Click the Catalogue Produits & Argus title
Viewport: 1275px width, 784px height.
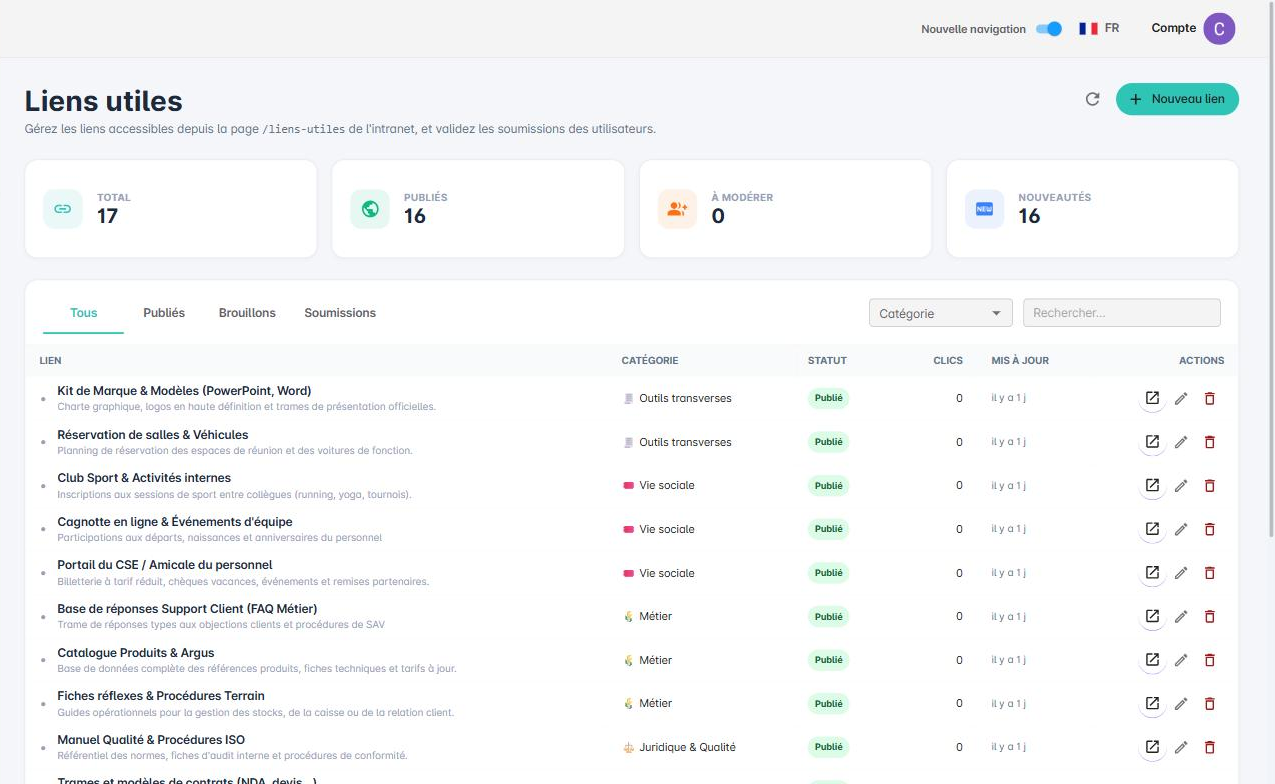pos(136,652)
